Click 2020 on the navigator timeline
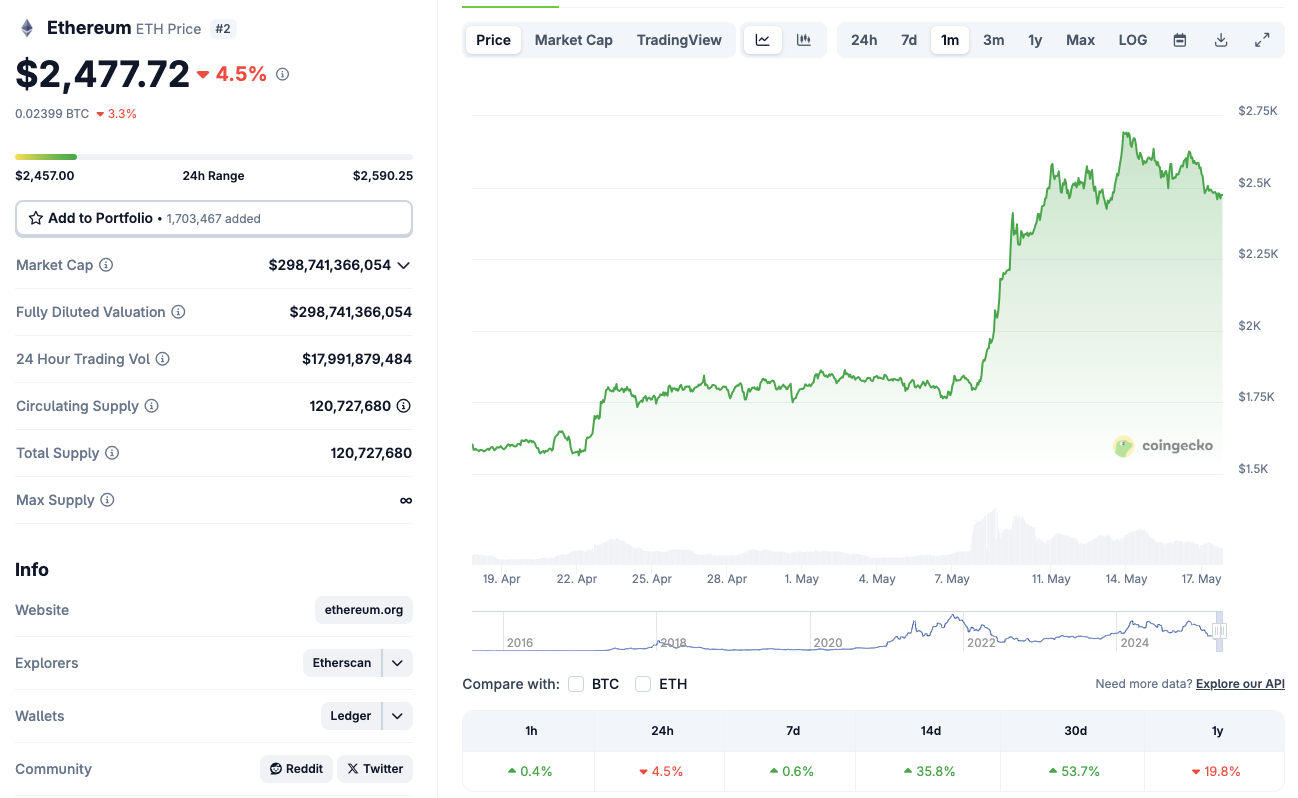This screenshot has width=1298, height=798. (828, 643)
